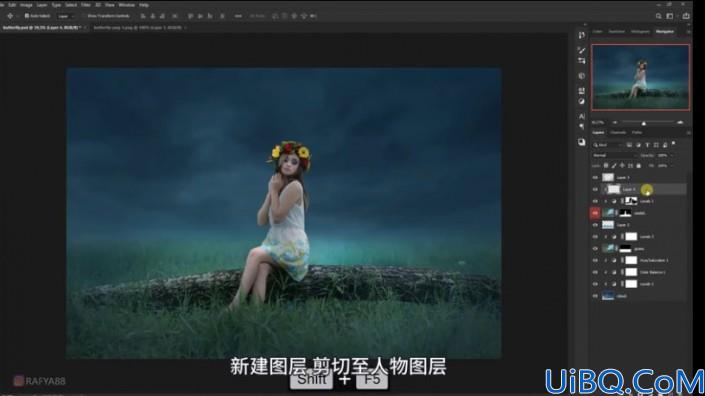Image resolution: width=705 pixels, height=396 pixels.
Task: Hide the Layer 2 eye icon
Action: pos(595,225)
